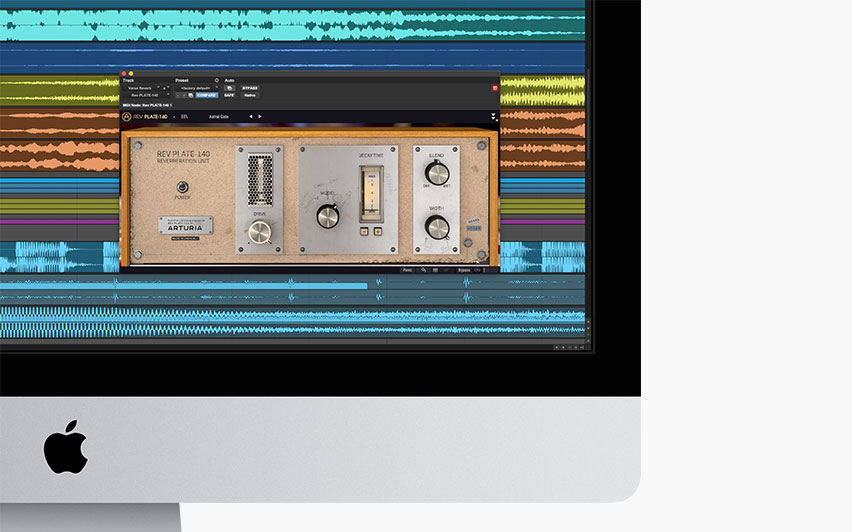This screenshot has height=532, width=852.
Task: Open the Rev PLATE-140 plugin selector dropdown
Action: point(147,95)
